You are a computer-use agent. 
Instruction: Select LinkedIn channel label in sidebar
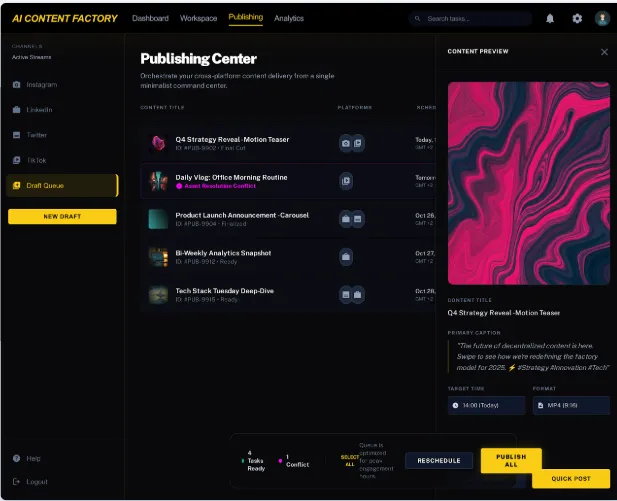[x=39, y=110]
